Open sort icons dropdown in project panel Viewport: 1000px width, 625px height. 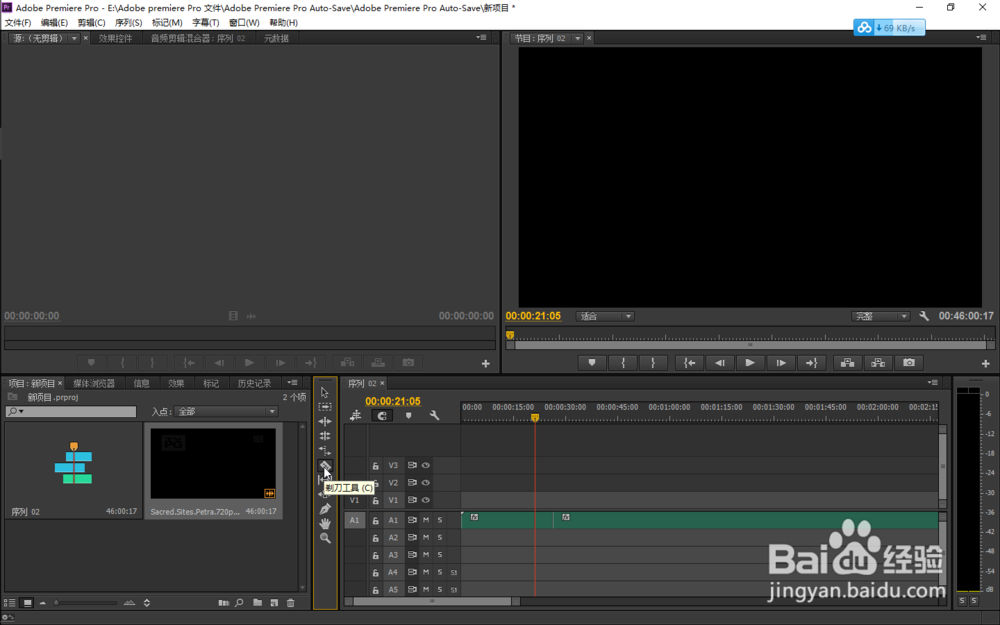[x=147, y=603]
